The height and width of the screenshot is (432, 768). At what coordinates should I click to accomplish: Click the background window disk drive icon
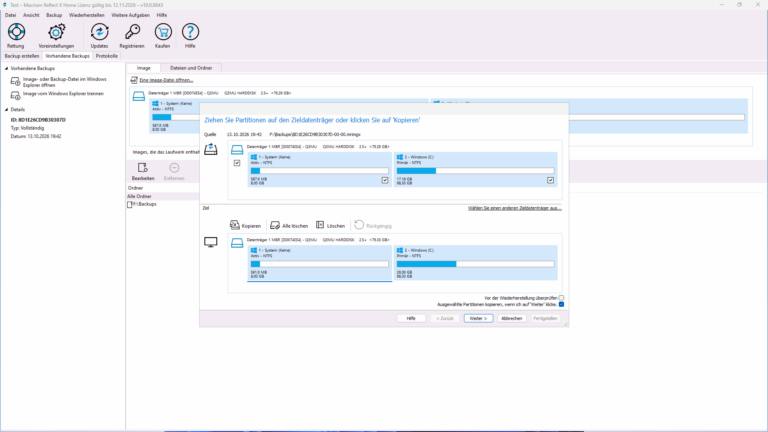pyautogui.click(x=139, y=96)
